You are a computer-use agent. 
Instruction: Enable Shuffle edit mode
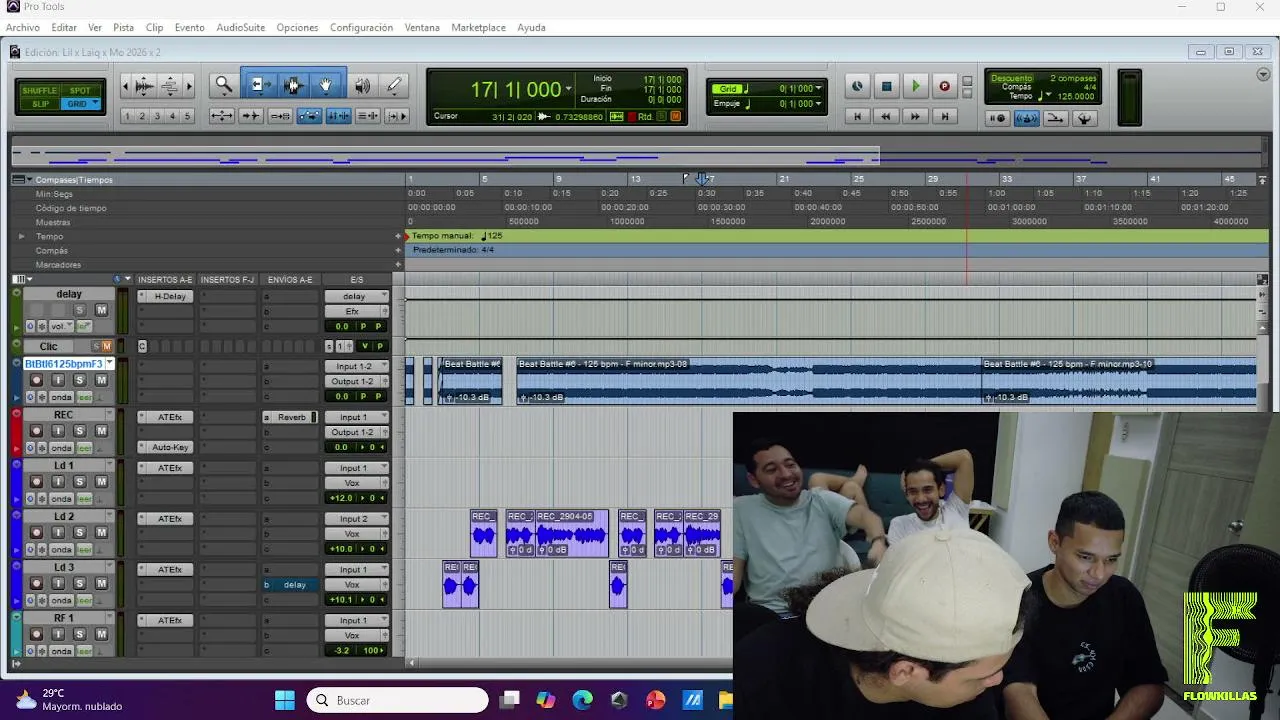click(x=40, y=91)
